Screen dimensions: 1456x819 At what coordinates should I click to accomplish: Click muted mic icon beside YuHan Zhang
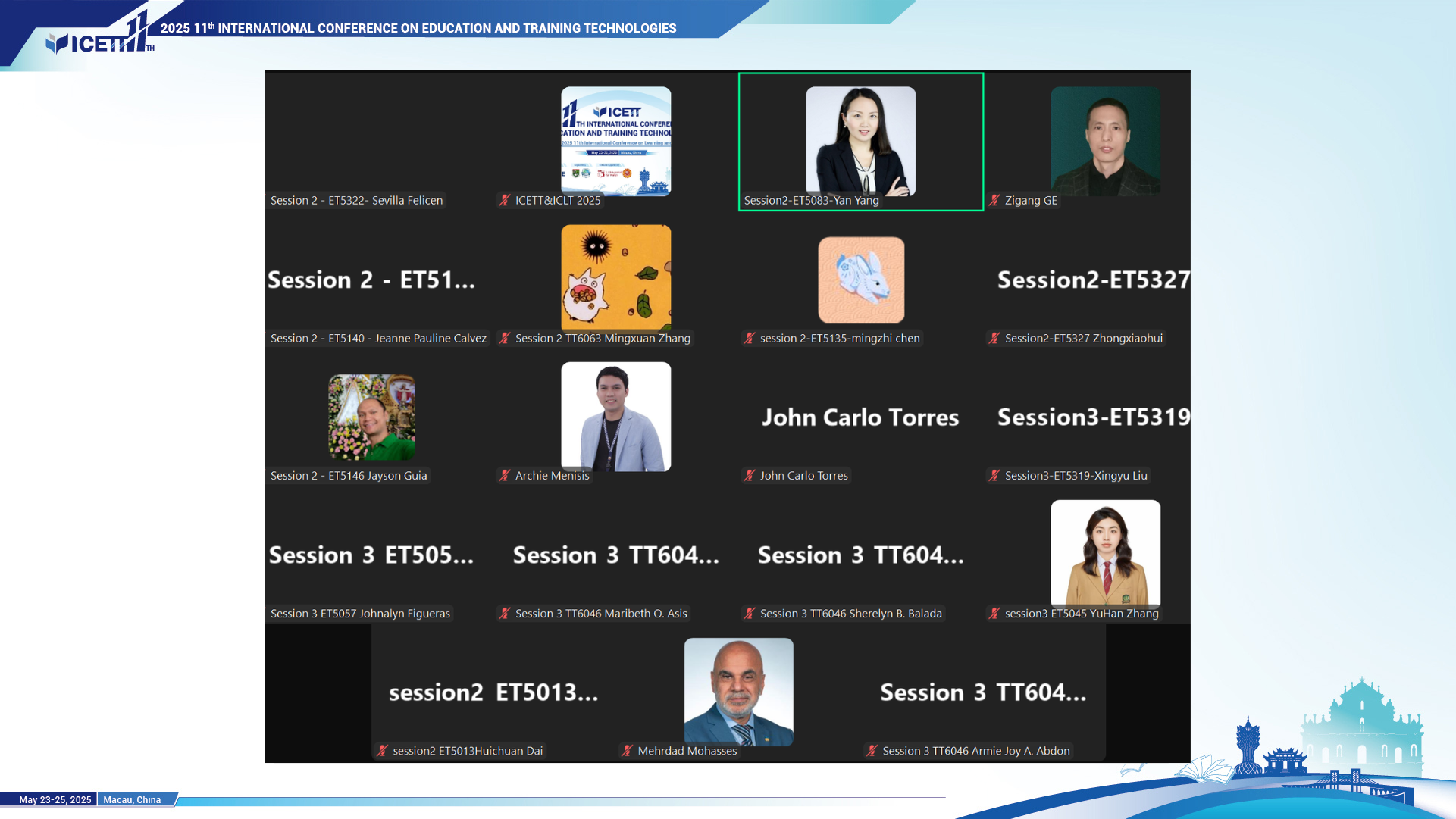point(994,613)
